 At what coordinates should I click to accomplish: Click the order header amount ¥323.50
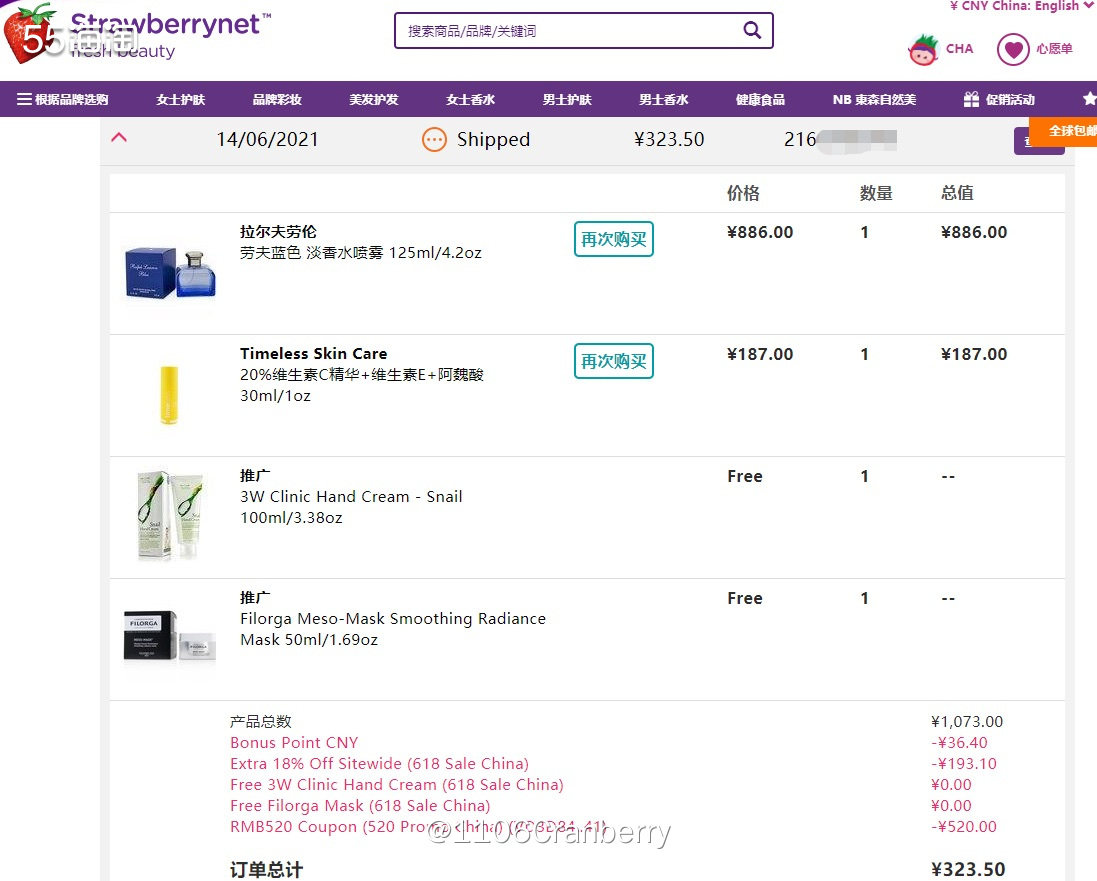(x=669, y=139)
